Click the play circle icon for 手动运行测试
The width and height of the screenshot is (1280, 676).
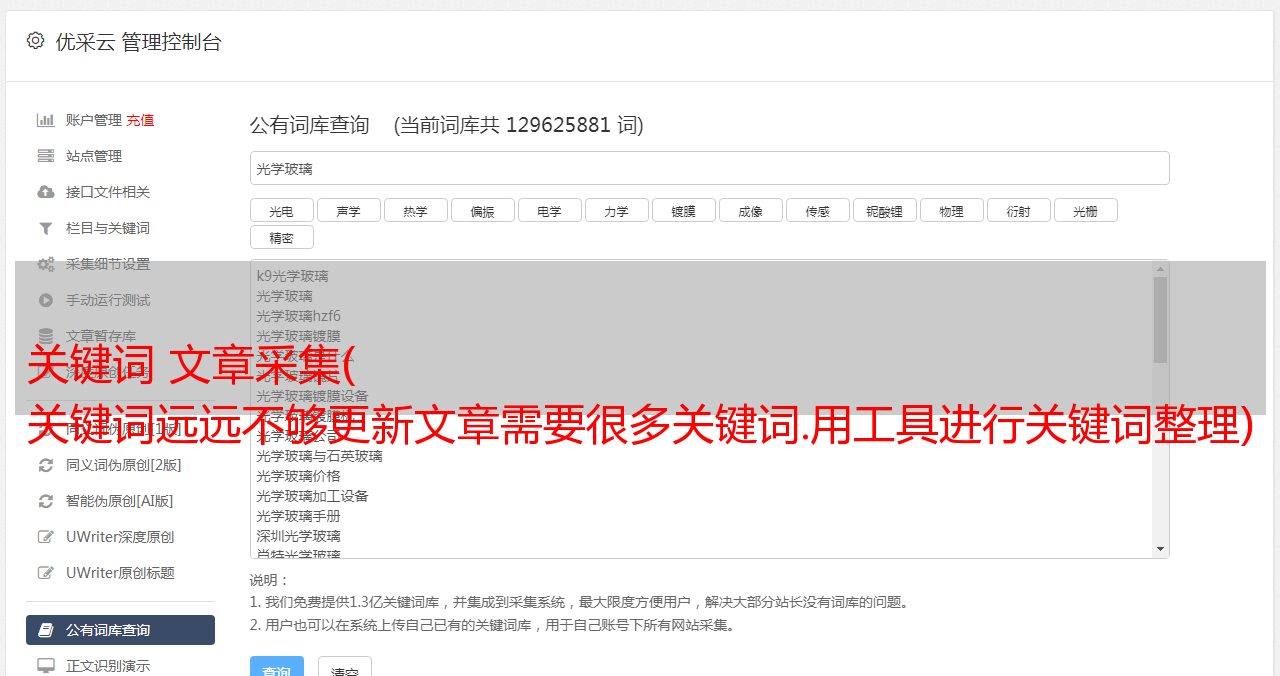(x=46, y=300)
